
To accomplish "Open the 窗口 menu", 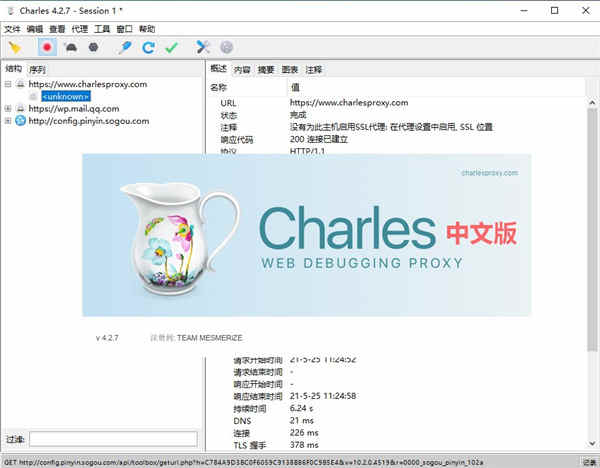I will click(x=124, y=29).
